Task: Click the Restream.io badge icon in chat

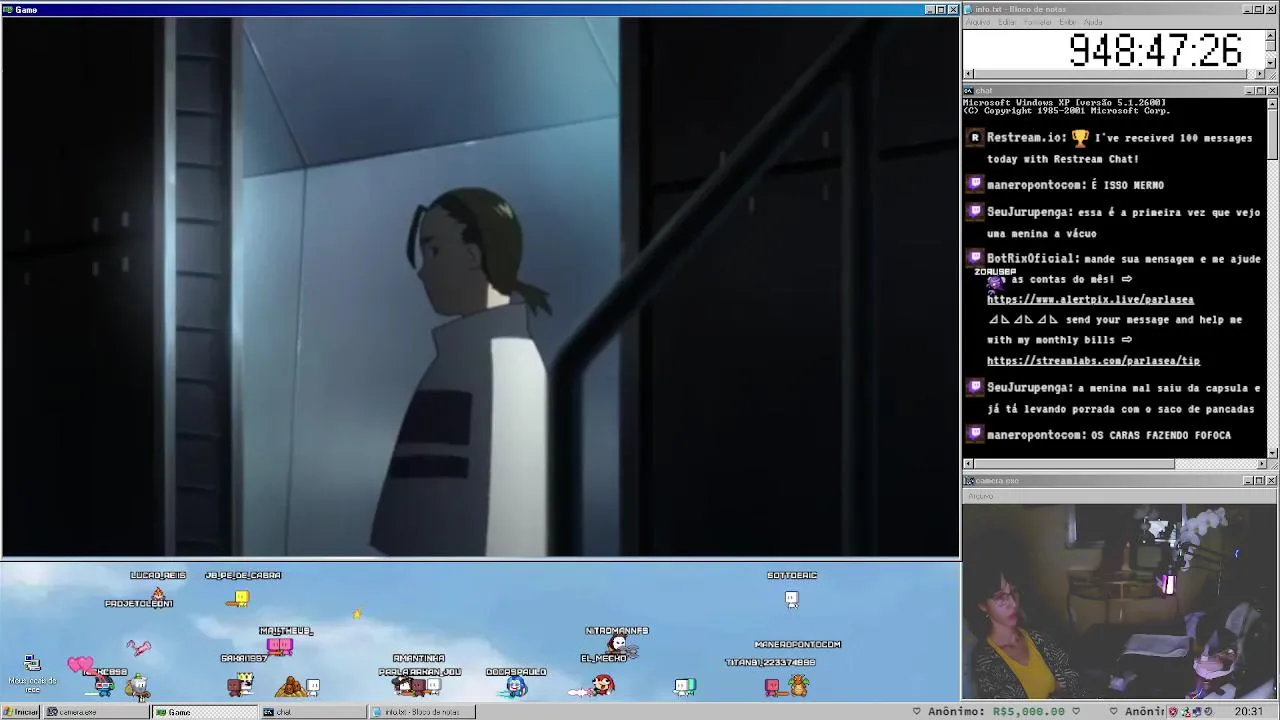Action: 976,138
